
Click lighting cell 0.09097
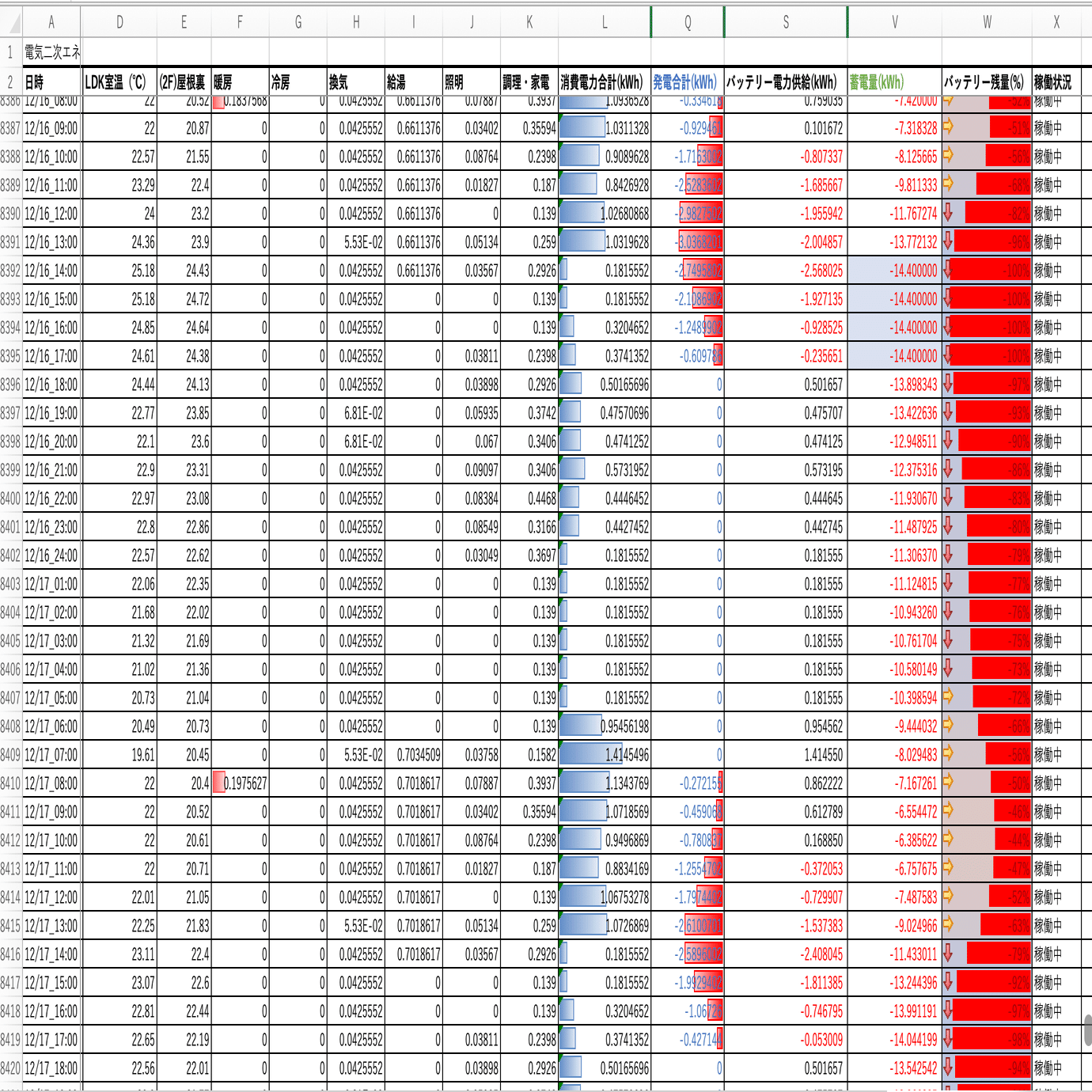tap(472, 470)
